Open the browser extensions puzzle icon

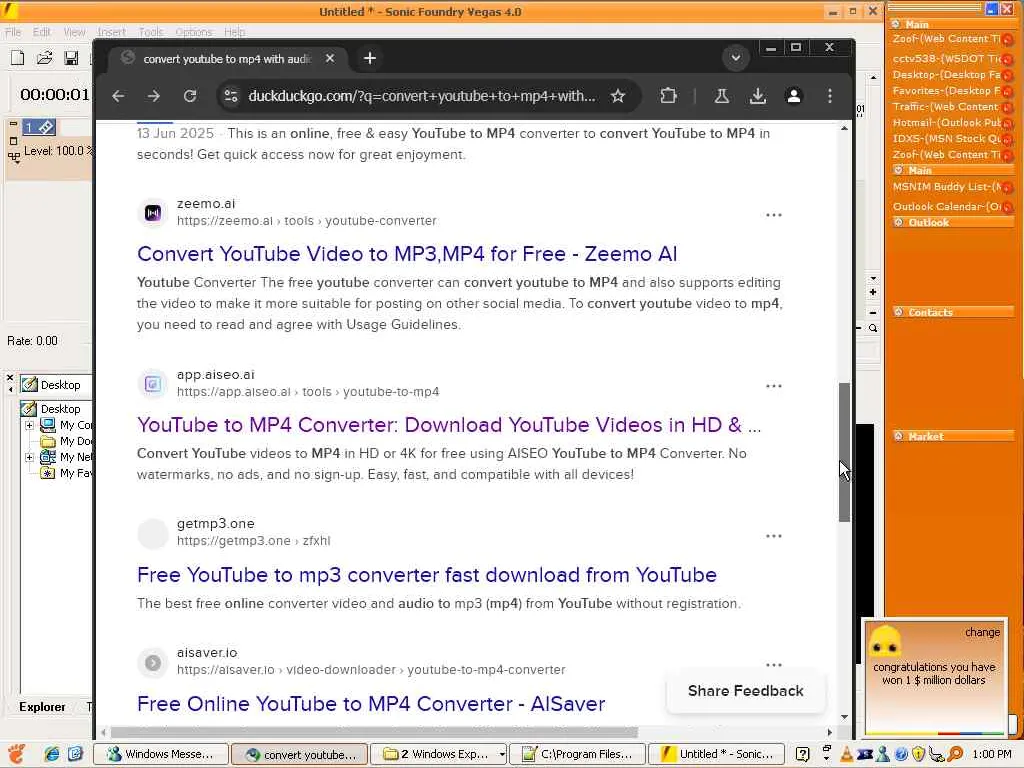pyautogui.click(x=668, y=96)
